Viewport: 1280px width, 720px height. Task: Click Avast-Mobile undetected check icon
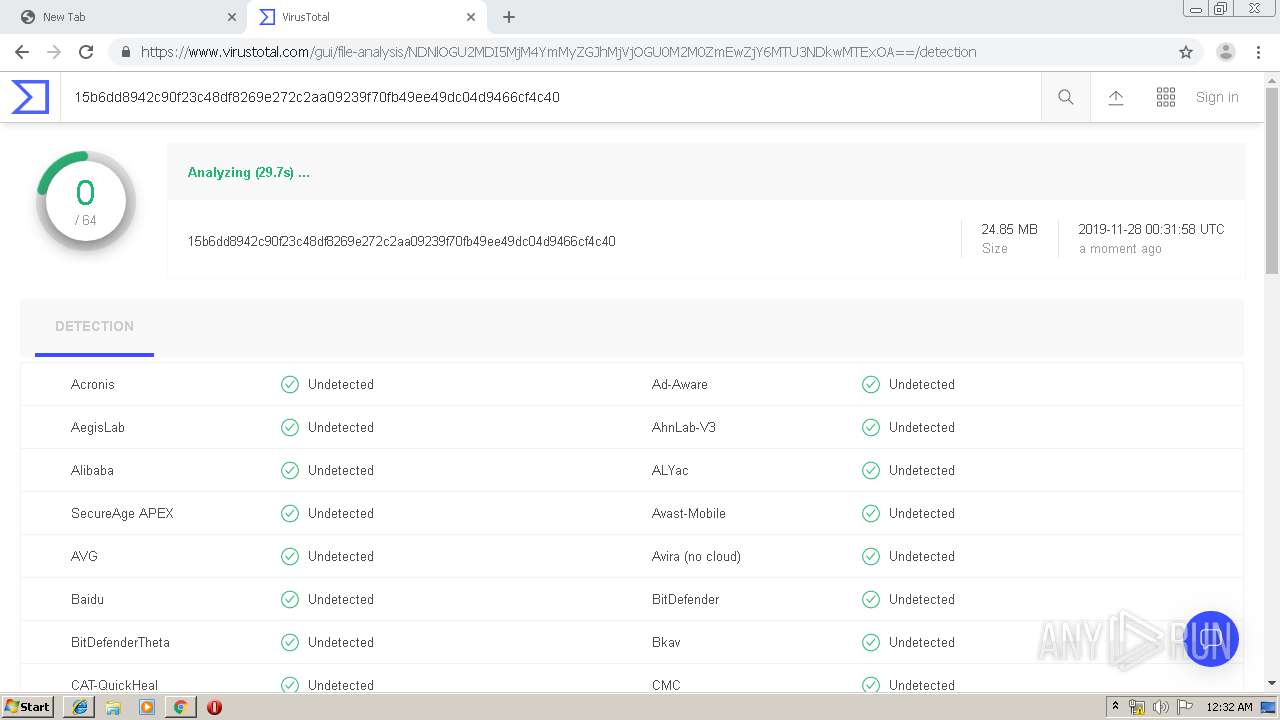[871, 513]
